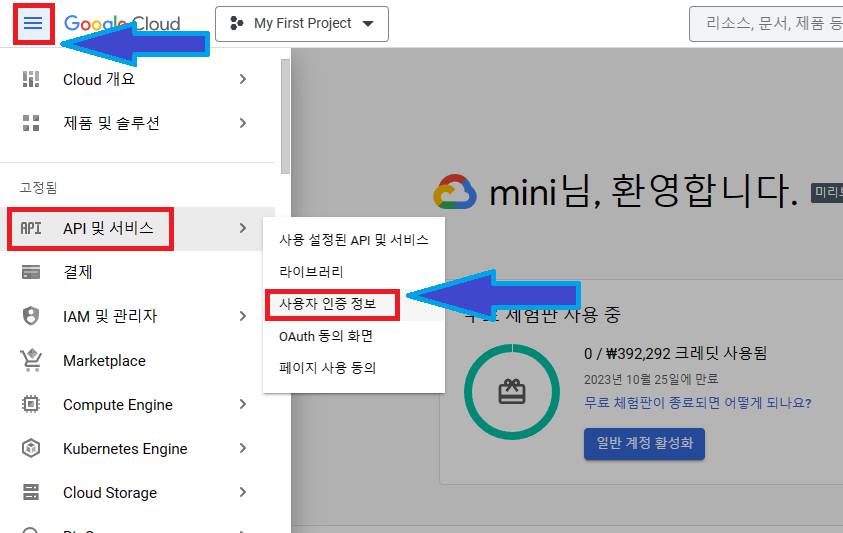Screen dimensions: 843x533
Task: Click the search bar for resources and docs
Action: tap(765, 24)
